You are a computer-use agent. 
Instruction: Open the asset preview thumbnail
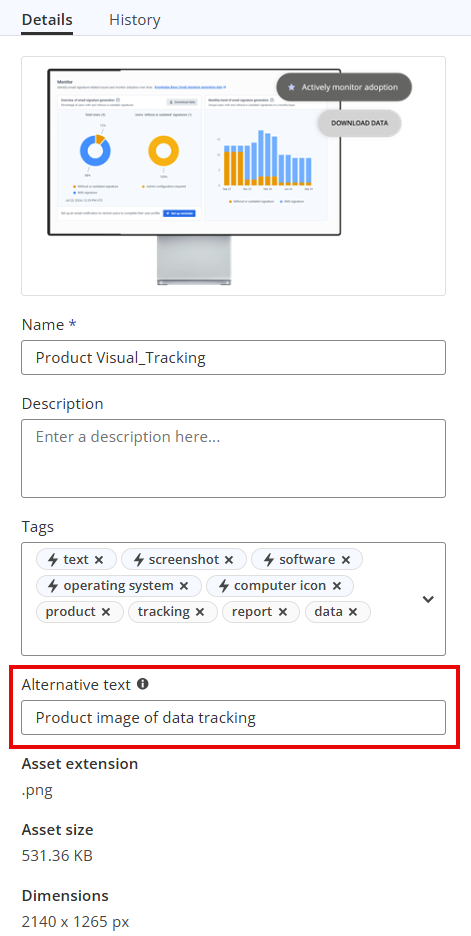pyautogui.click(x=233, y=176)
